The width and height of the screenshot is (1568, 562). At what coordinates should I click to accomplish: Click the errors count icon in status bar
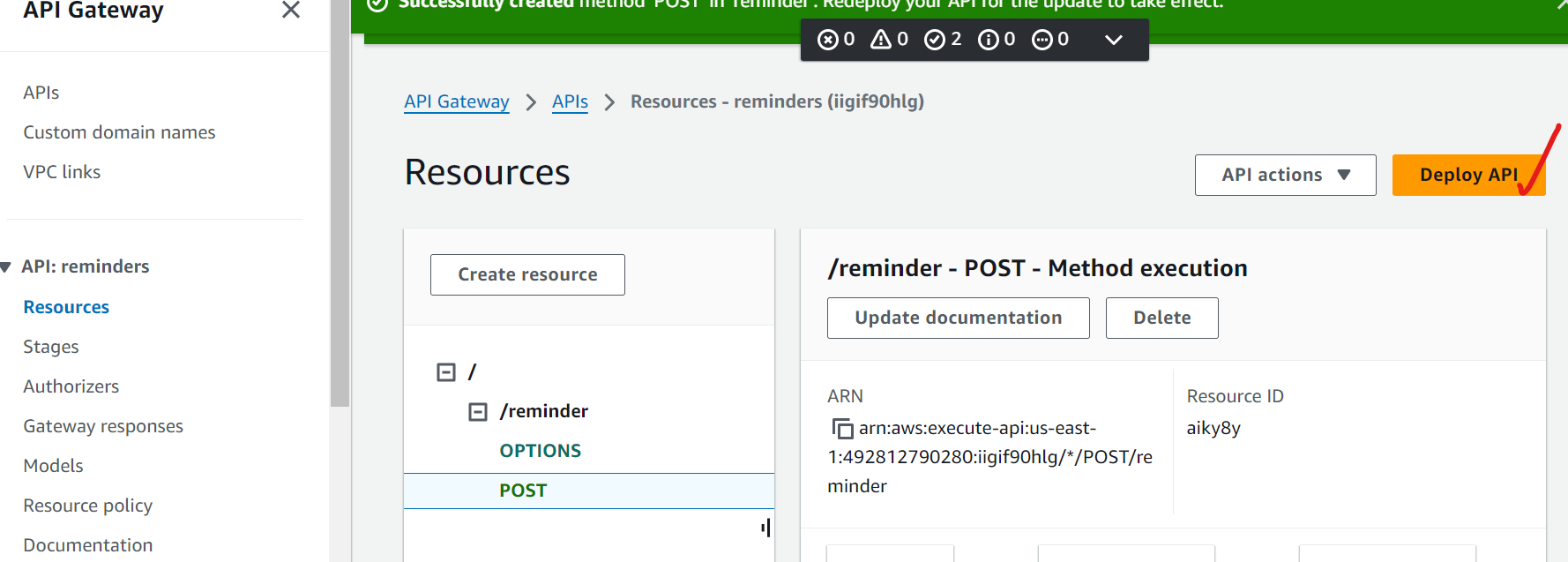tap(827, 40)
